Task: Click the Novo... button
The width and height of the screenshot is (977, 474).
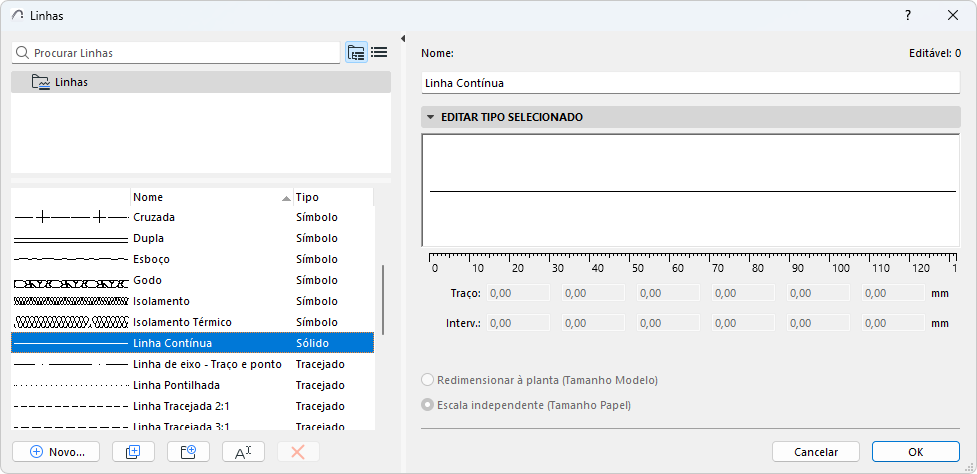Action: tap(56, 452)
